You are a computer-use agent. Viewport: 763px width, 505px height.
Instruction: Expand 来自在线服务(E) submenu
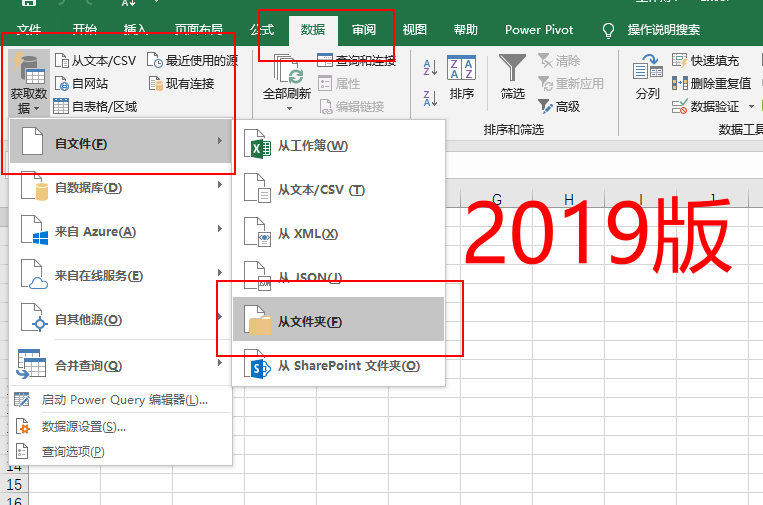tap(121, 275)
